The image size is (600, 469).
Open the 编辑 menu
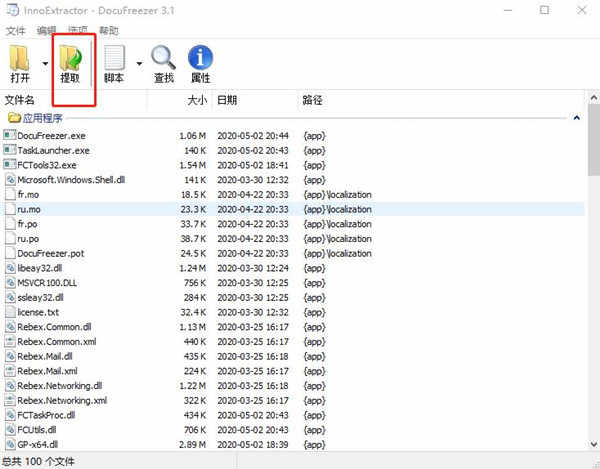pos(46,31)
